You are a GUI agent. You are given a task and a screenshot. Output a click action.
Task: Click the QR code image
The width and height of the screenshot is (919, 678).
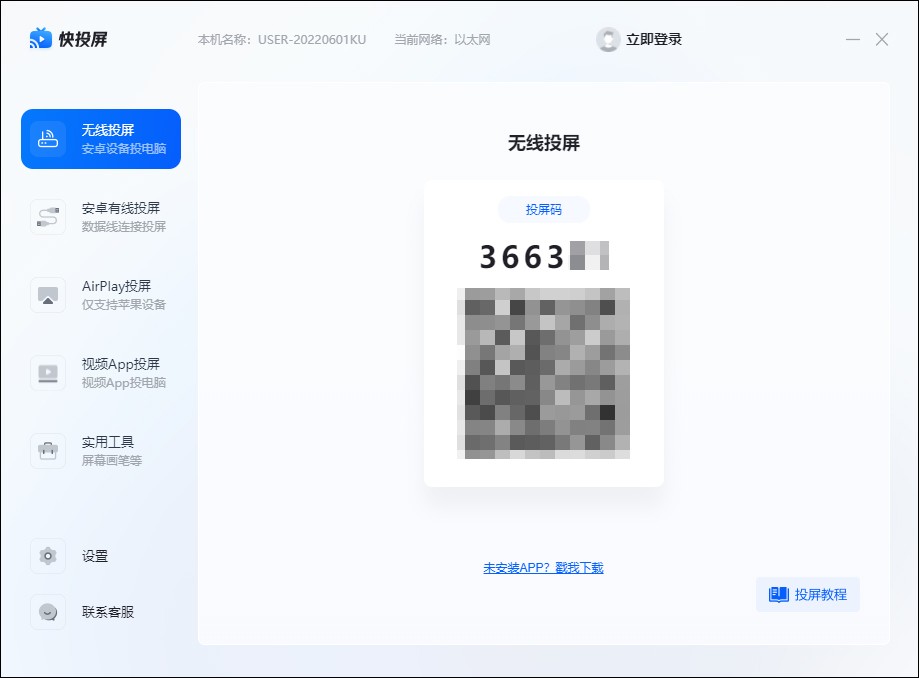click(x=544, y=374)
